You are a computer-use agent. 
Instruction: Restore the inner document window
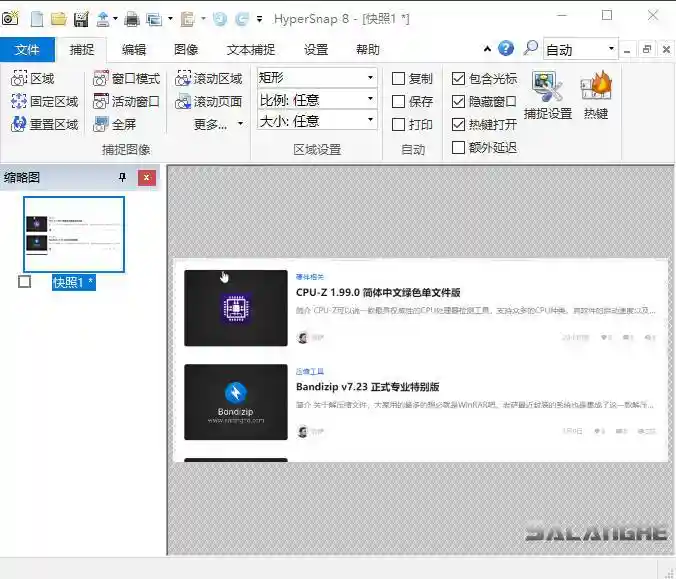point(647,50)
